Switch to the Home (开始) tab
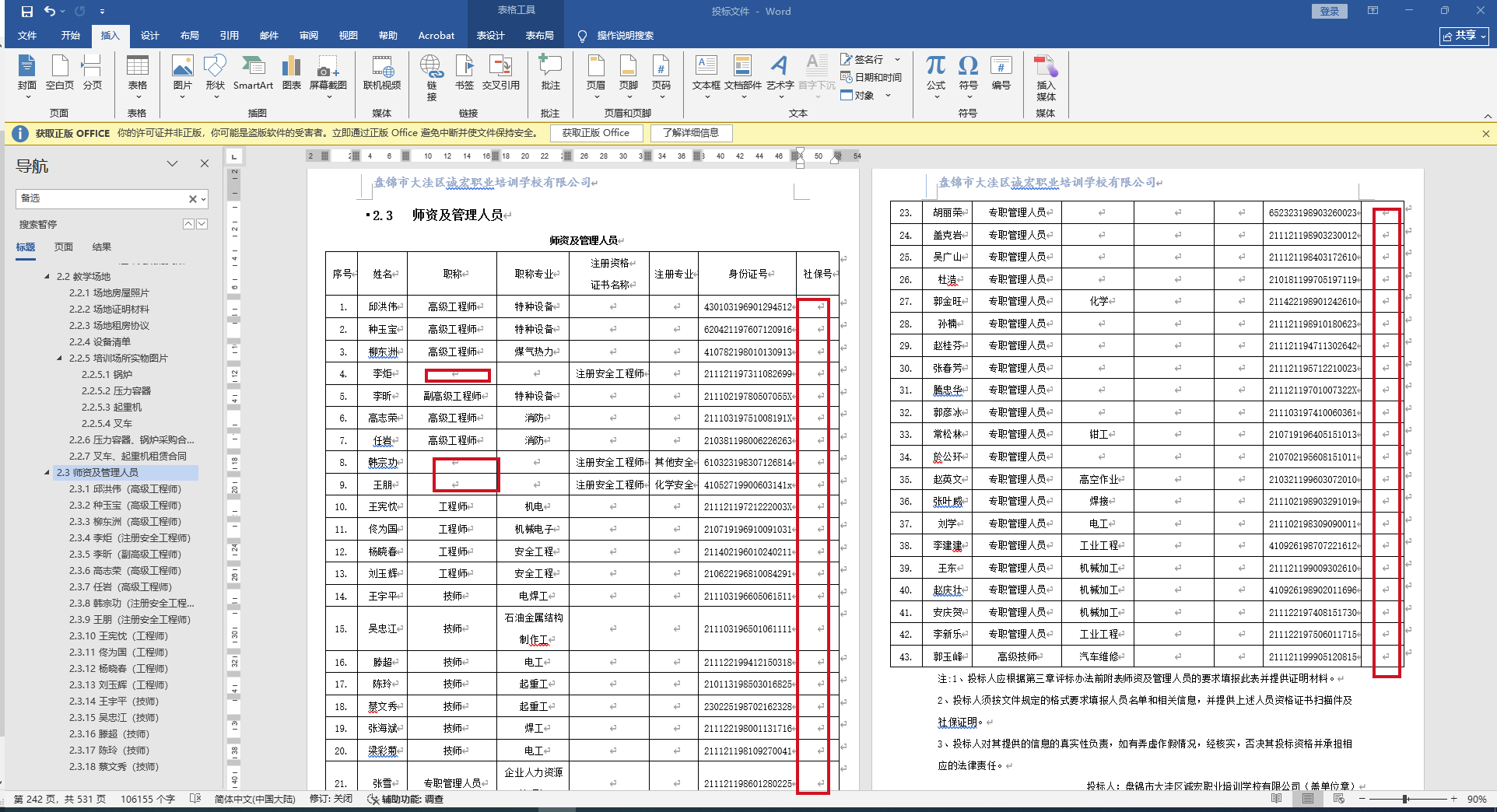Viewport: 1497px width, 812px height. (x=71, y=36)
